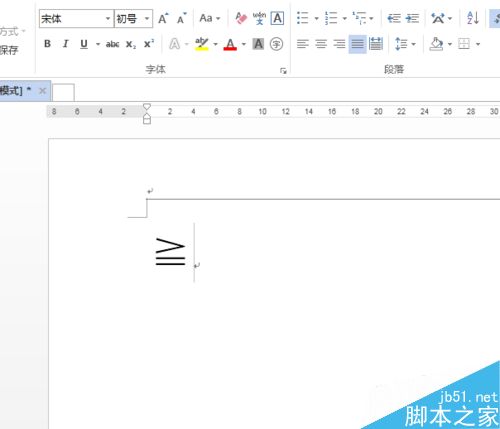Toggle underline formatting
Viewport: 500px width, 429px height.
(x=84, y=44)
